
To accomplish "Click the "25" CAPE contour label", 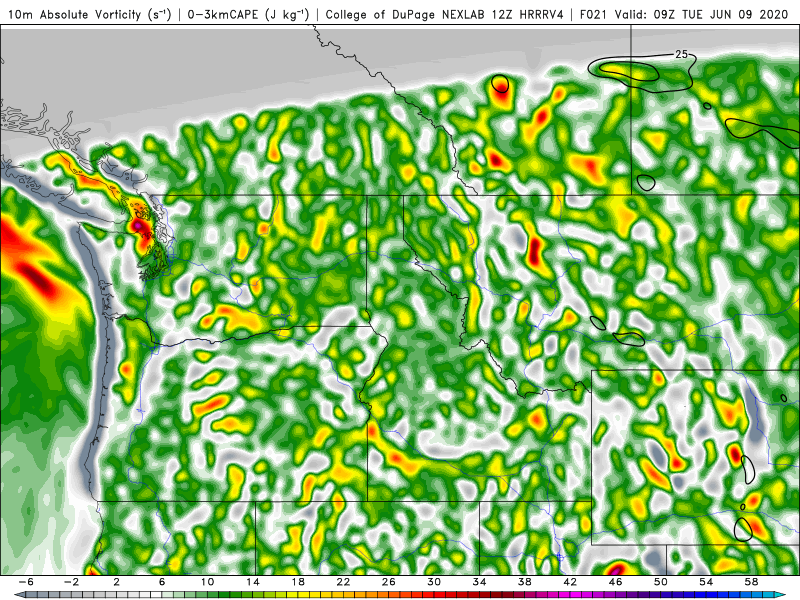I will 681,54.
